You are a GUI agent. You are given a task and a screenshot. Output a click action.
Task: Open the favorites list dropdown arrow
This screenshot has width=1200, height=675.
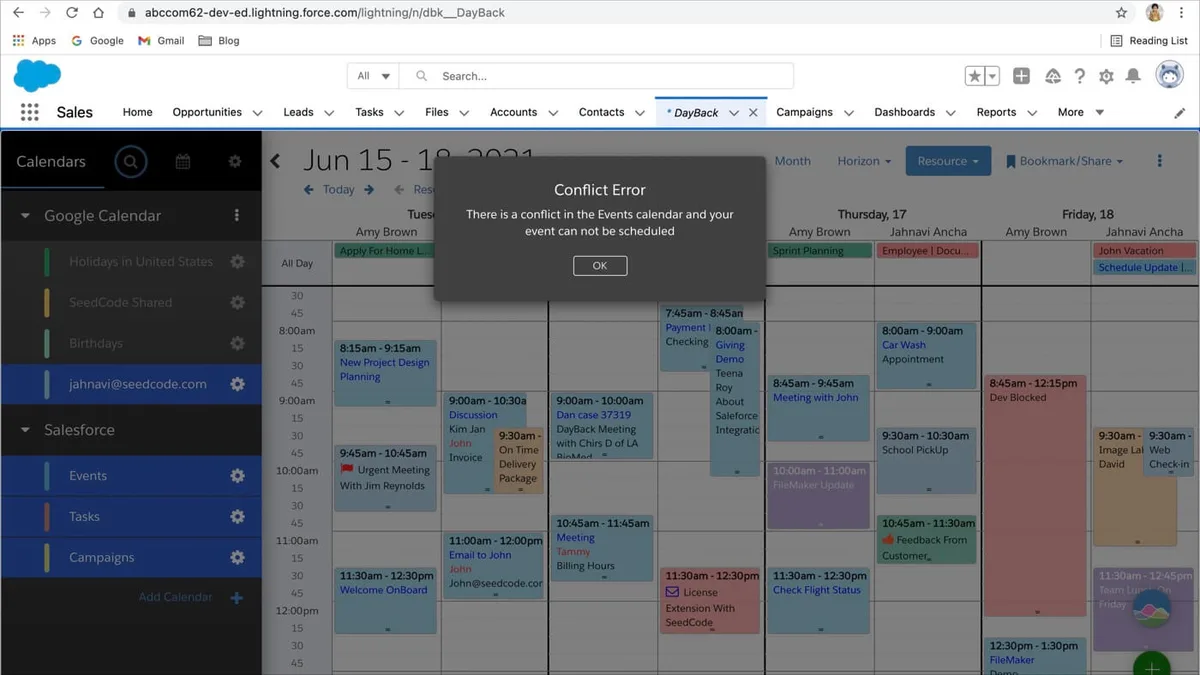point(992,76)
